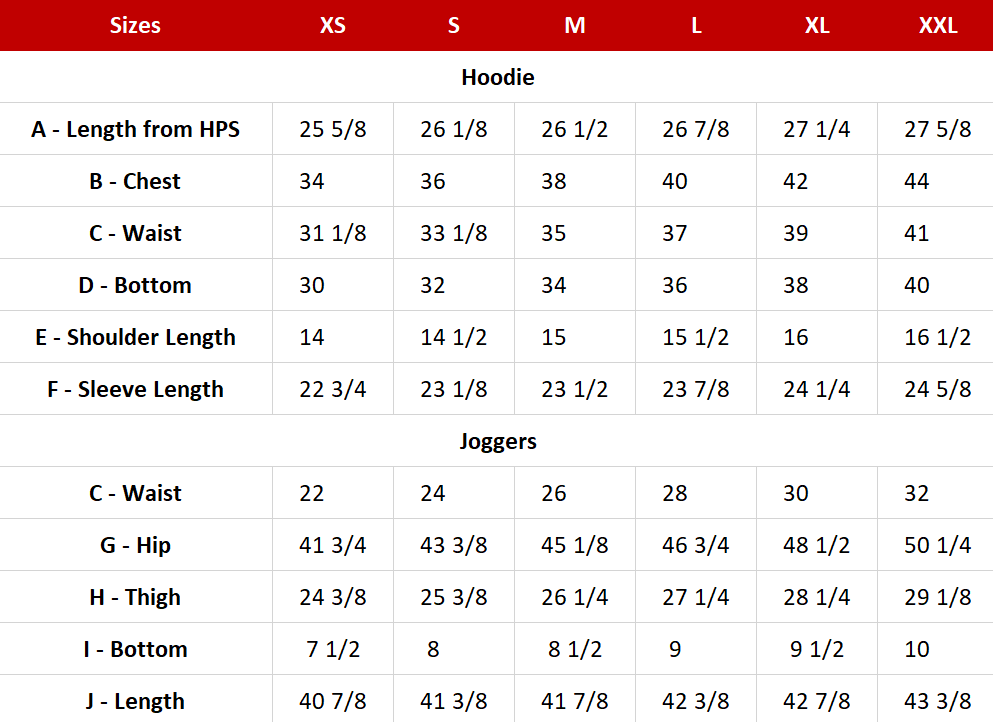993x722 pixels.
Task: Click the B - Chest row label
Action: click(136, 181)
